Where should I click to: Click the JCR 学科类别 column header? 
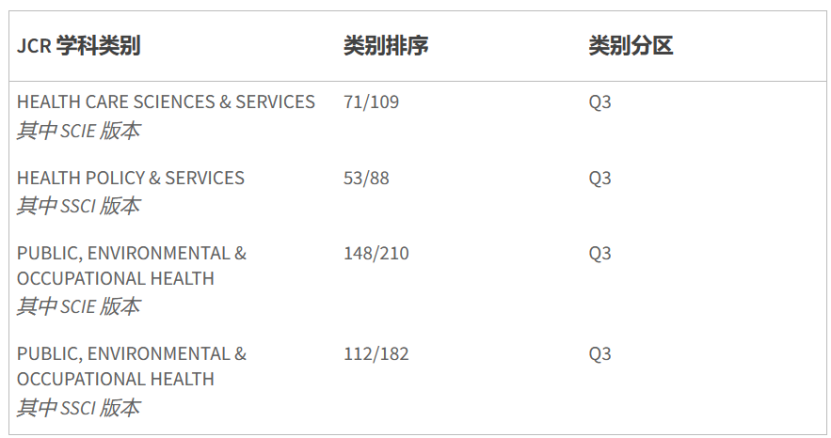[78, 46]
